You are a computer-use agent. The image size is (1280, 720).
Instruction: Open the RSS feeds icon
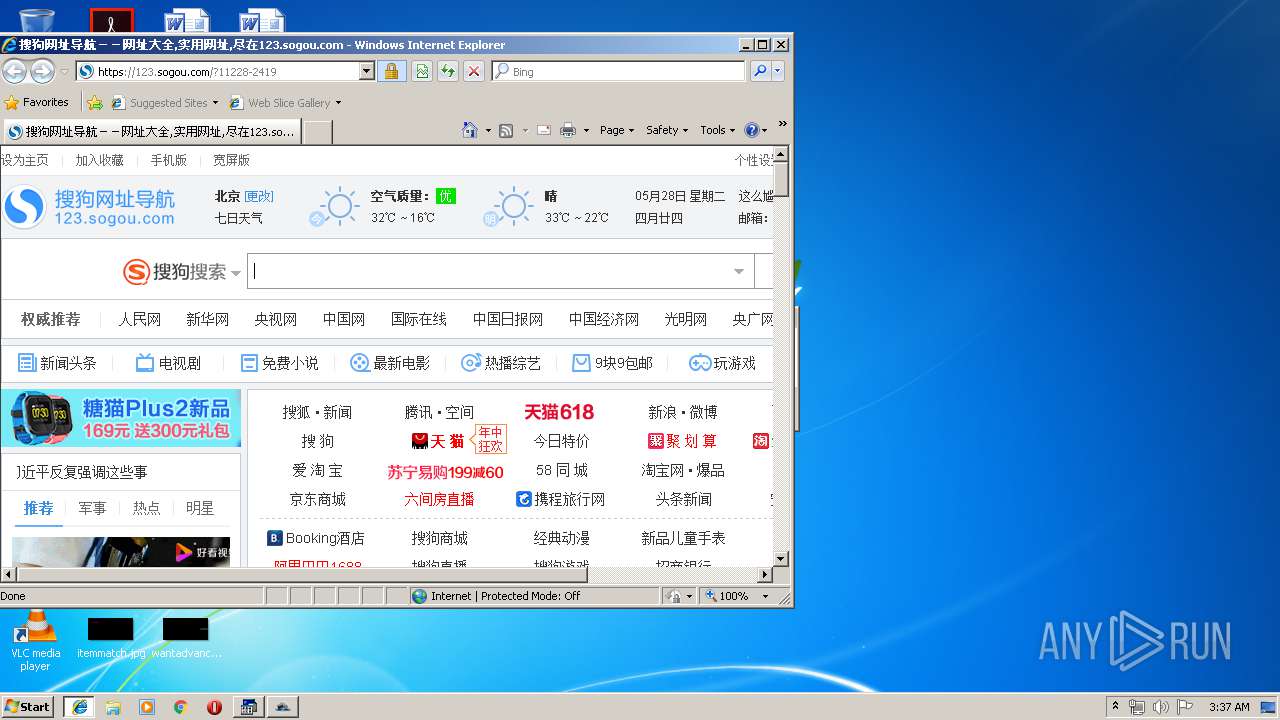tap(506, 130)
